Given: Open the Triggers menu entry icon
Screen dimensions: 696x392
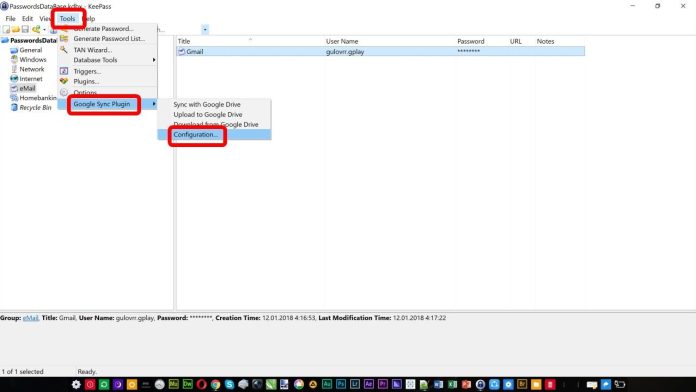Looking at the screenshot, I should coord(64,71).
